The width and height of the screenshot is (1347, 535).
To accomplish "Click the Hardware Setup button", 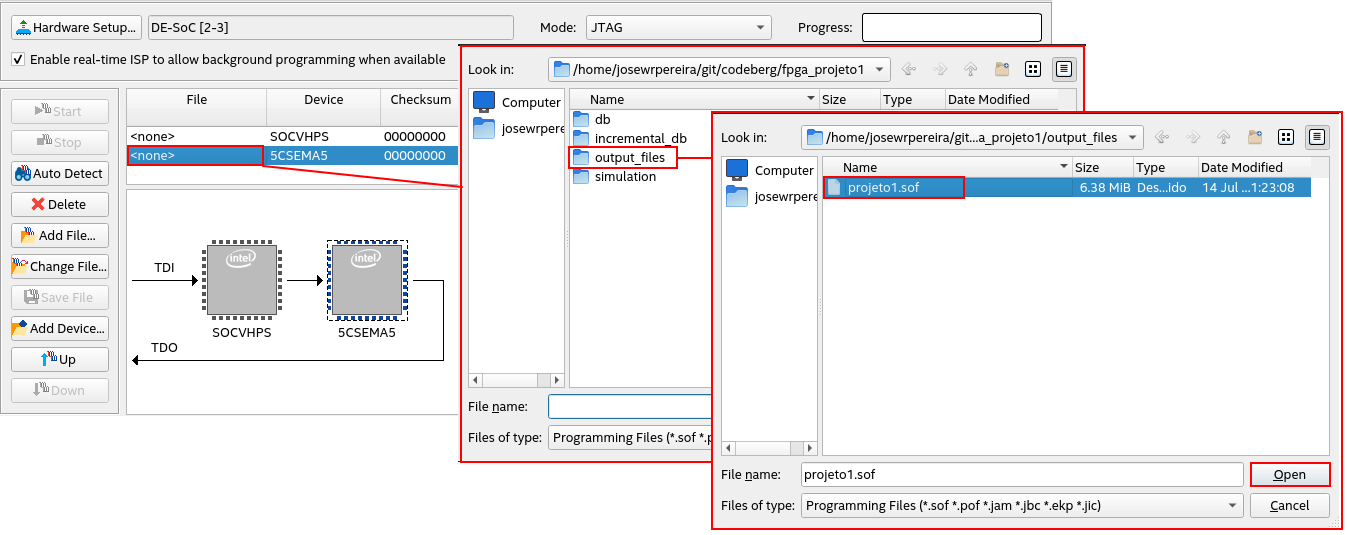I will coord(77,27).
